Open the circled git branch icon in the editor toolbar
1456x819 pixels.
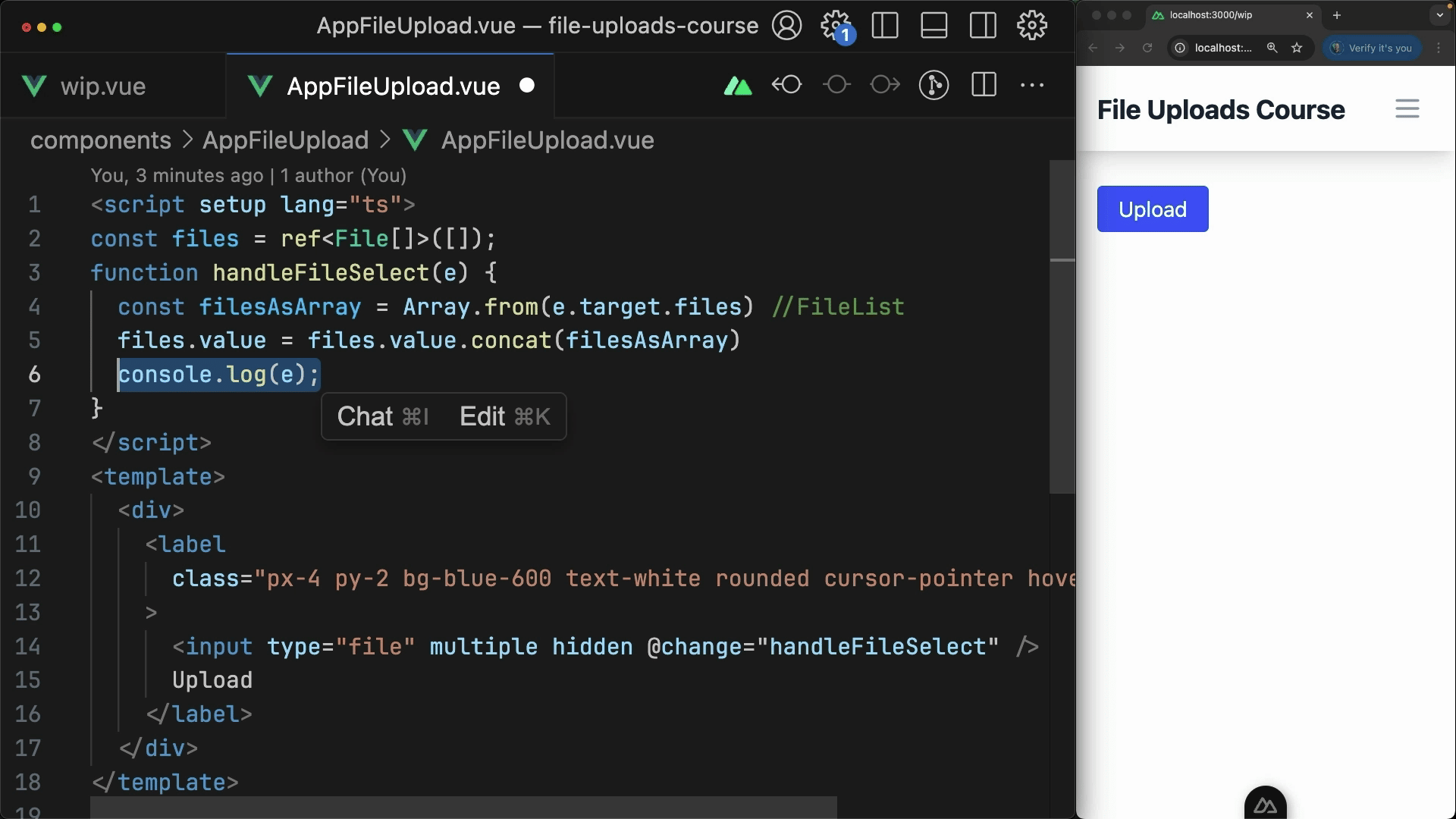pyautogui.click(x=934, y=85)
